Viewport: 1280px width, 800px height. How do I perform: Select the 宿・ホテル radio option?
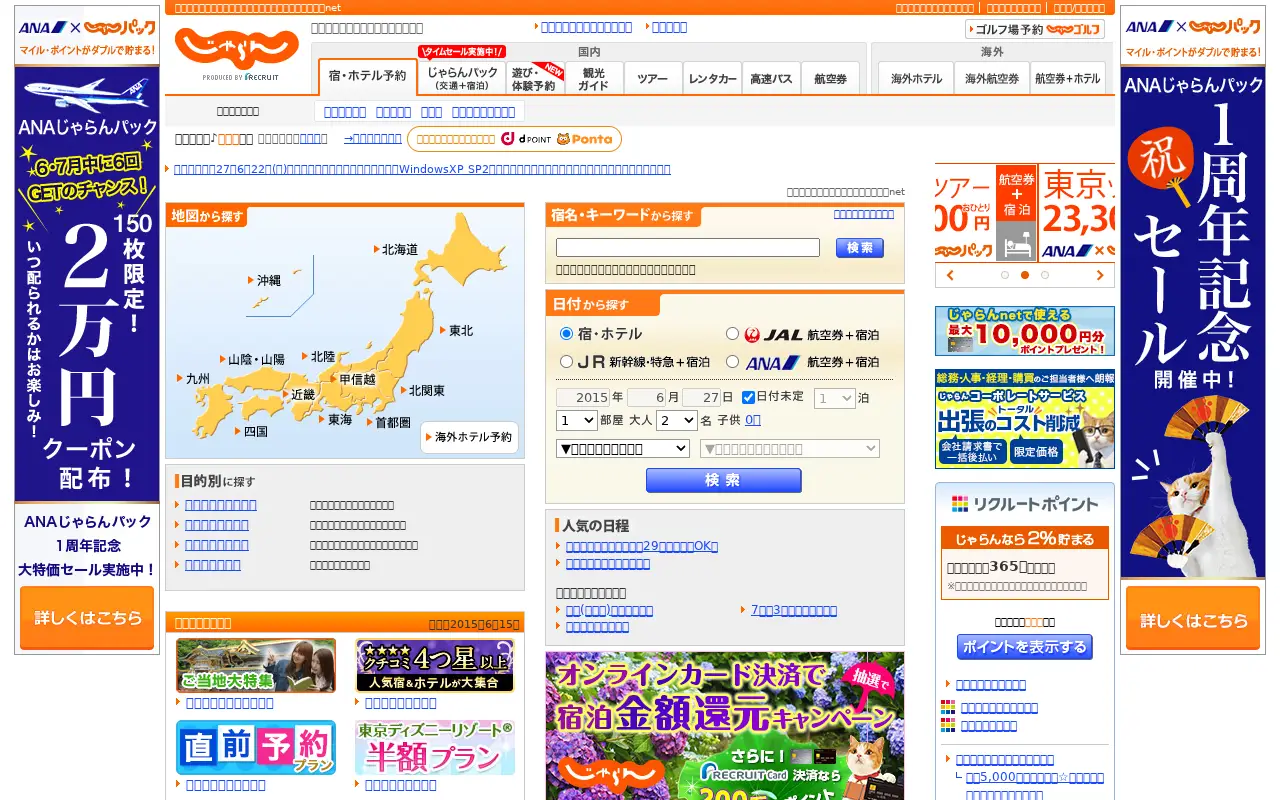[567, 334]
